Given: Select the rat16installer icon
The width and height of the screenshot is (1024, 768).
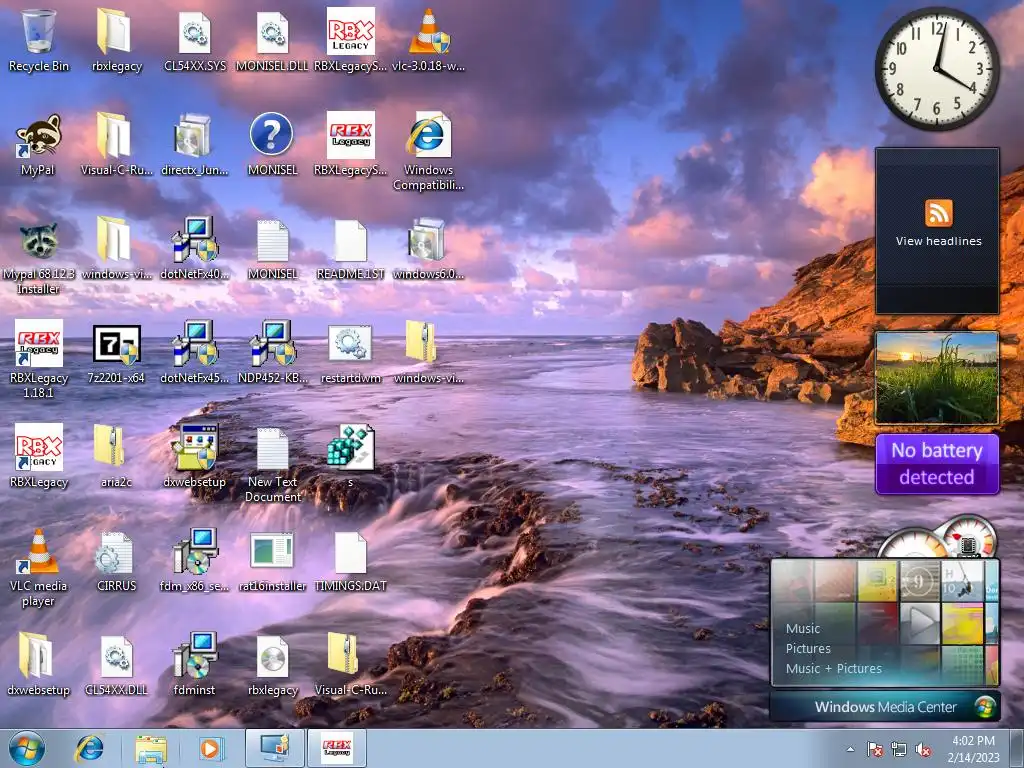Looking at the screenshot, I should (x=272, y=562).
